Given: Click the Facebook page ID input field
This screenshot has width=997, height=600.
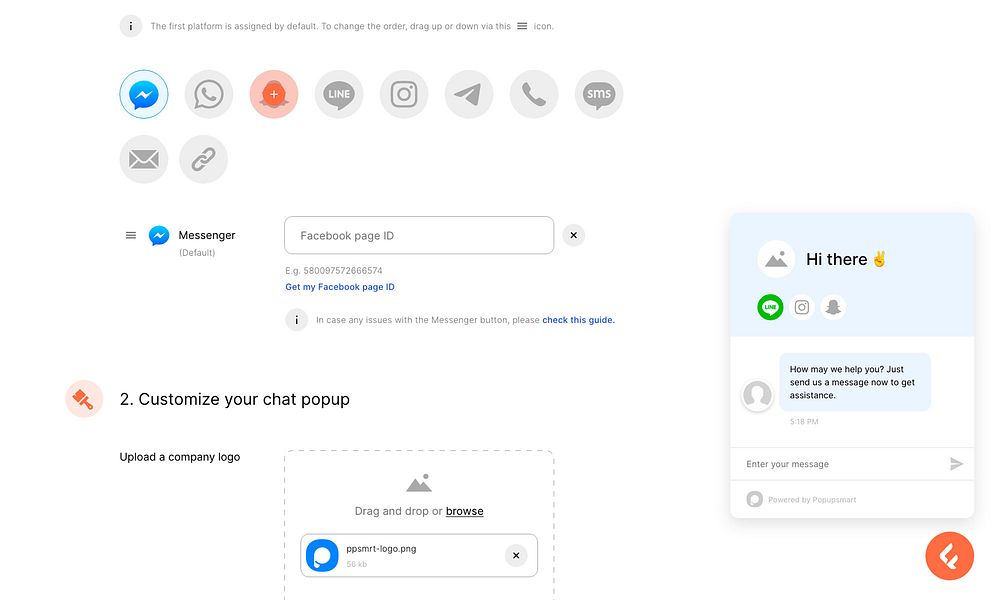Looking at the screenshot, I should [418, 235].
